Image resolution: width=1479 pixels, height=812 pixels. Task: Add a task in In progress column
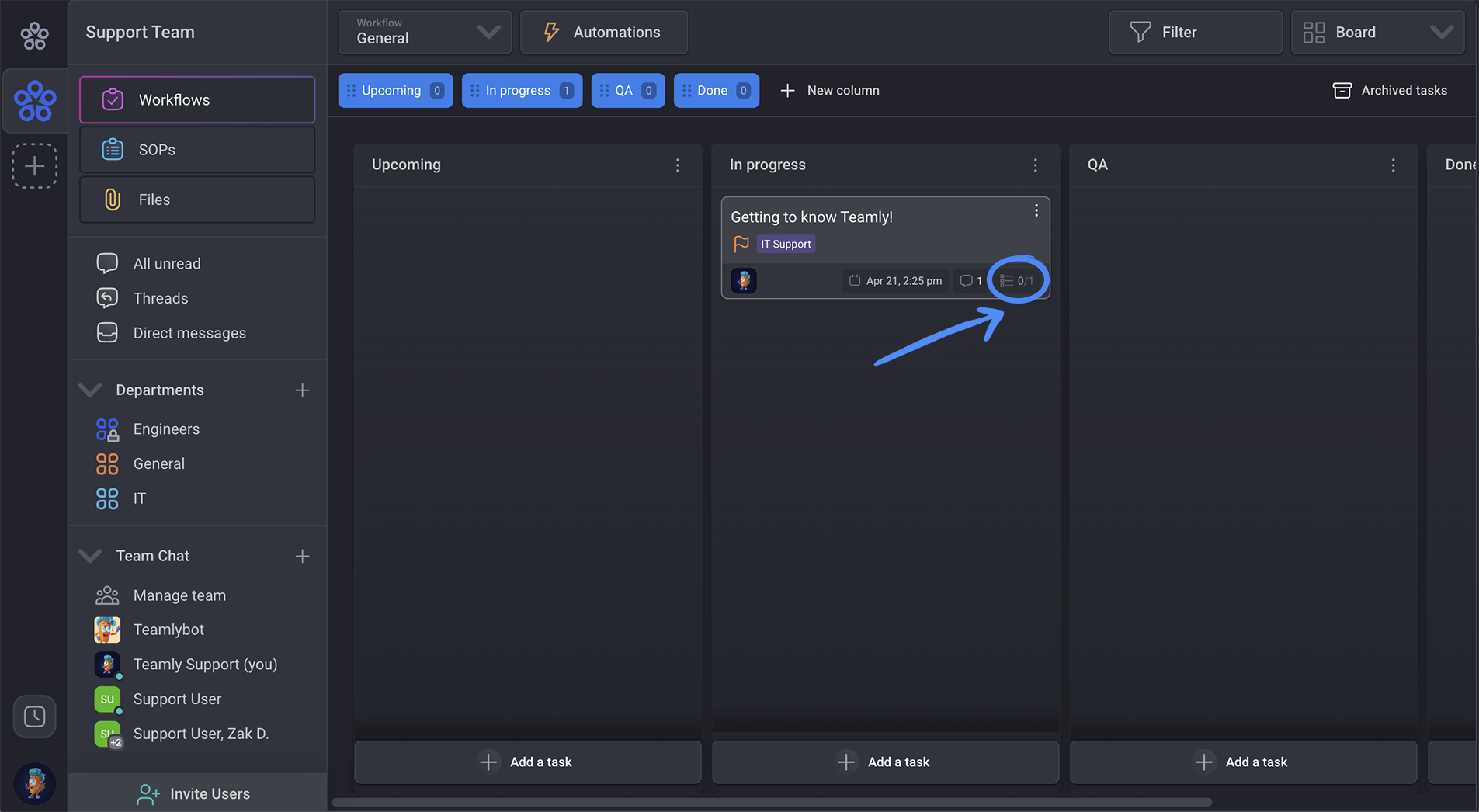pyautogui.click(x=885, y=762)
